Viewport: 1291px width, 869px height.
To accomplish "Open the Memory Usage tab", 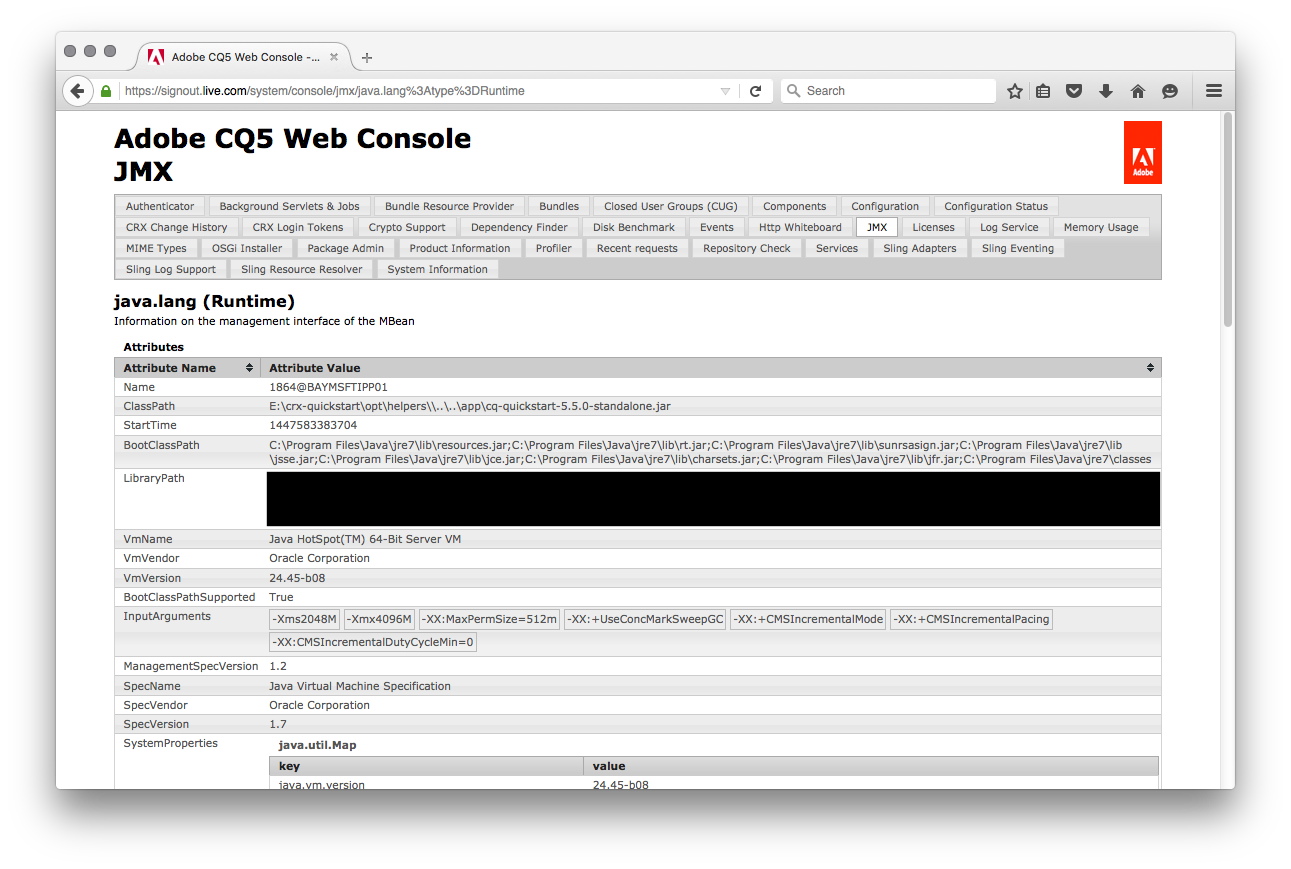I will [1100, 227].
